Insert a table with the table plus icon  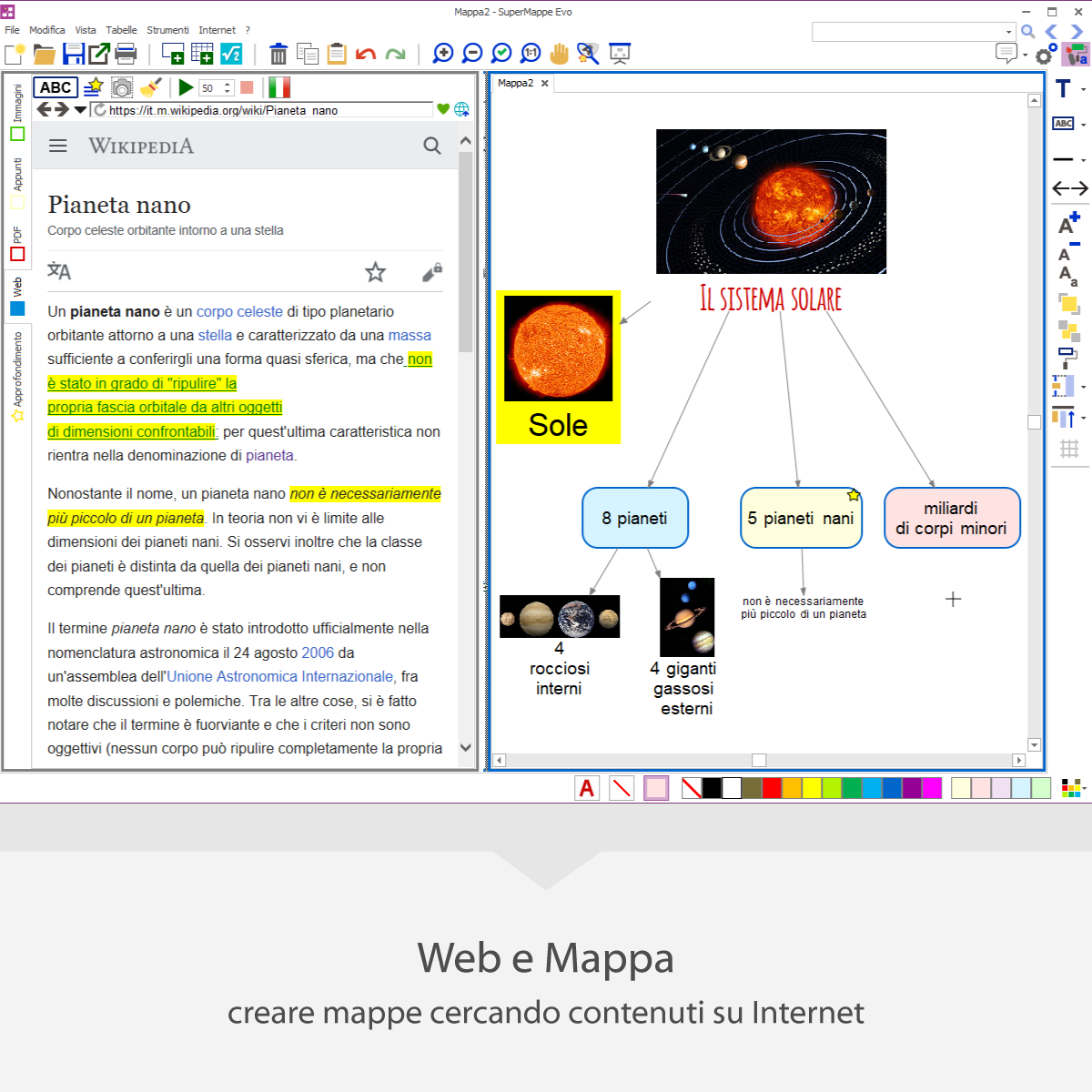pyautogui.click(x=202, y=54)
